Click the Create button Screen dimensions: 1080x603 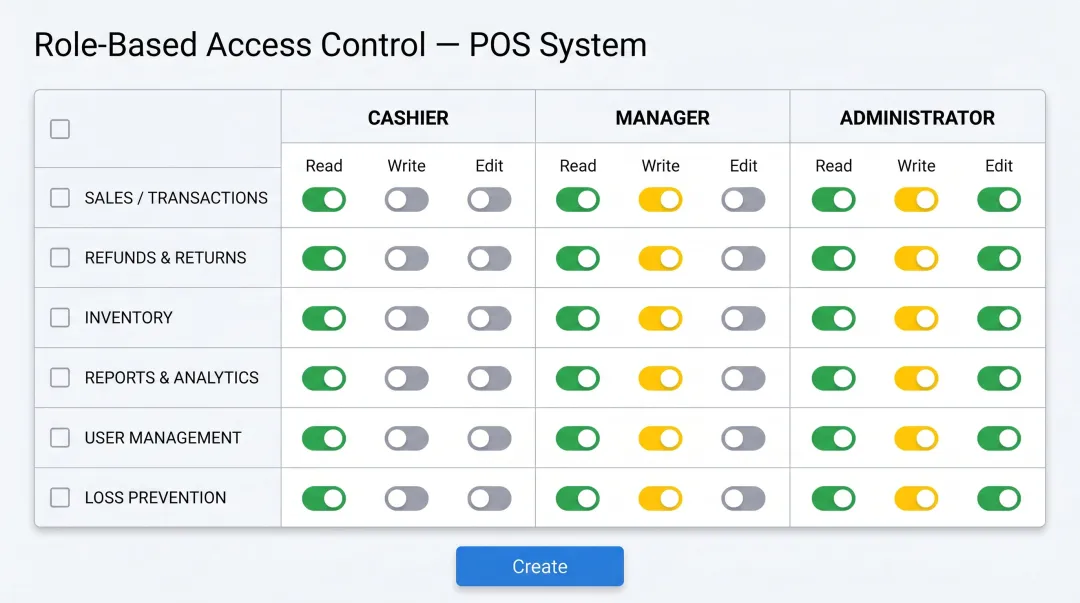[540, 566]
